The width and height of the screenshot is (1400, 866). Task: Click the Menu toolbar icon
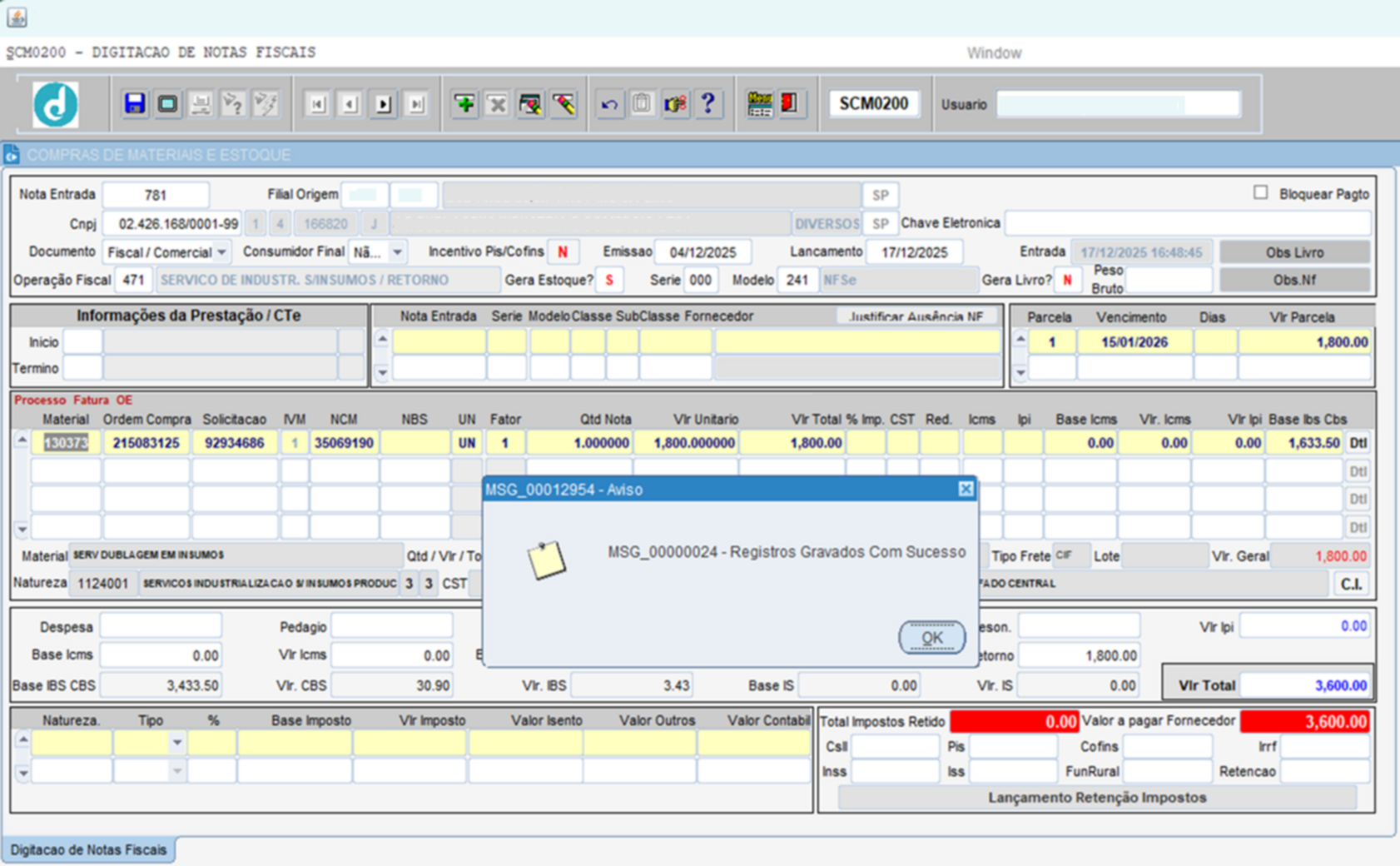[759, 104]
